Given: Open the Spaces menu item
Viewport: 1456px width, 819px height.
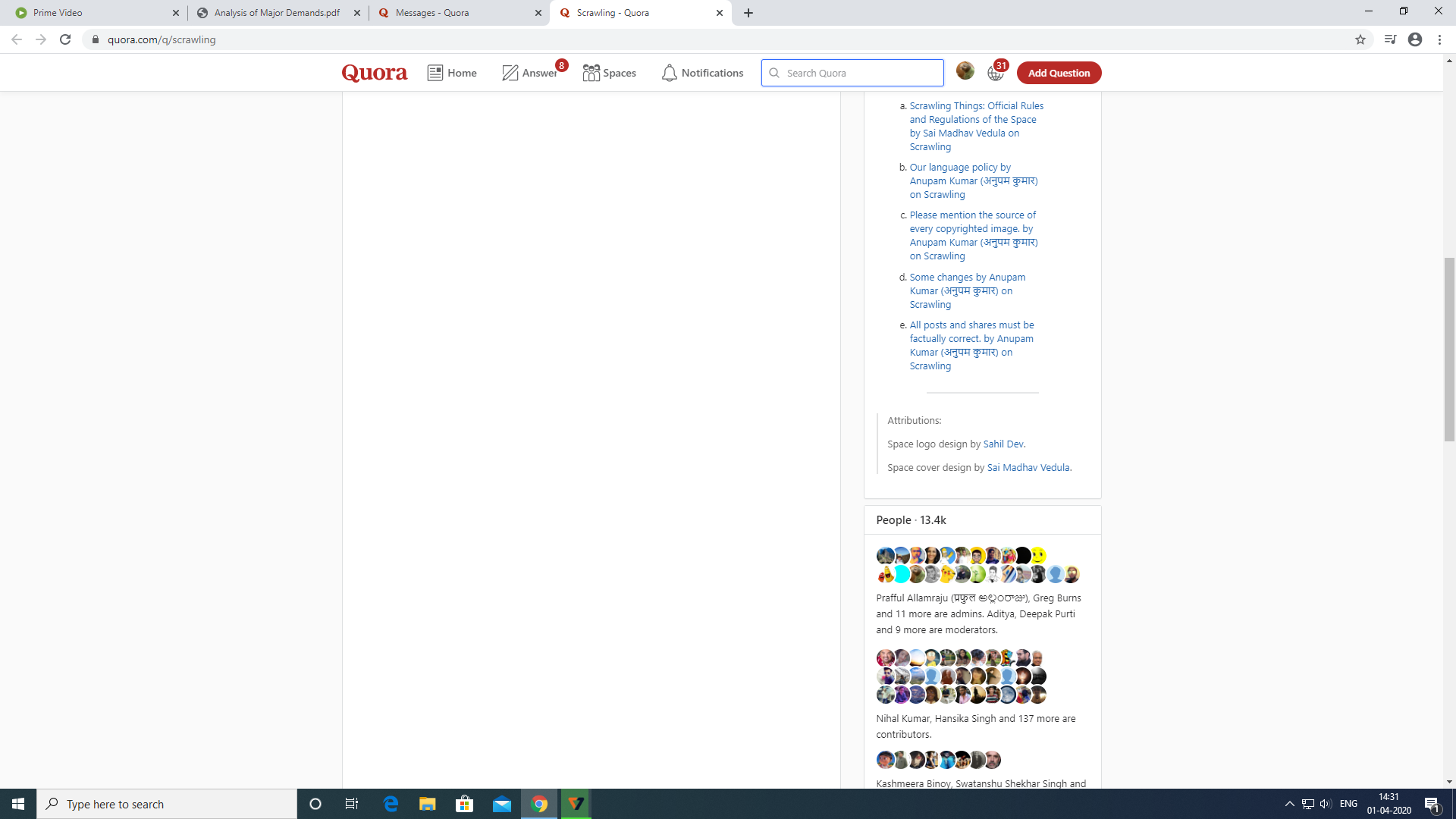Looking at the screenshot, I should coord(610,73).
